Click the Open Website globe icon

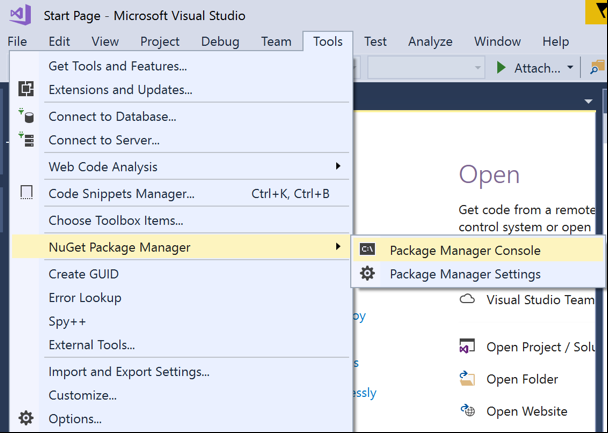(467, 410)
